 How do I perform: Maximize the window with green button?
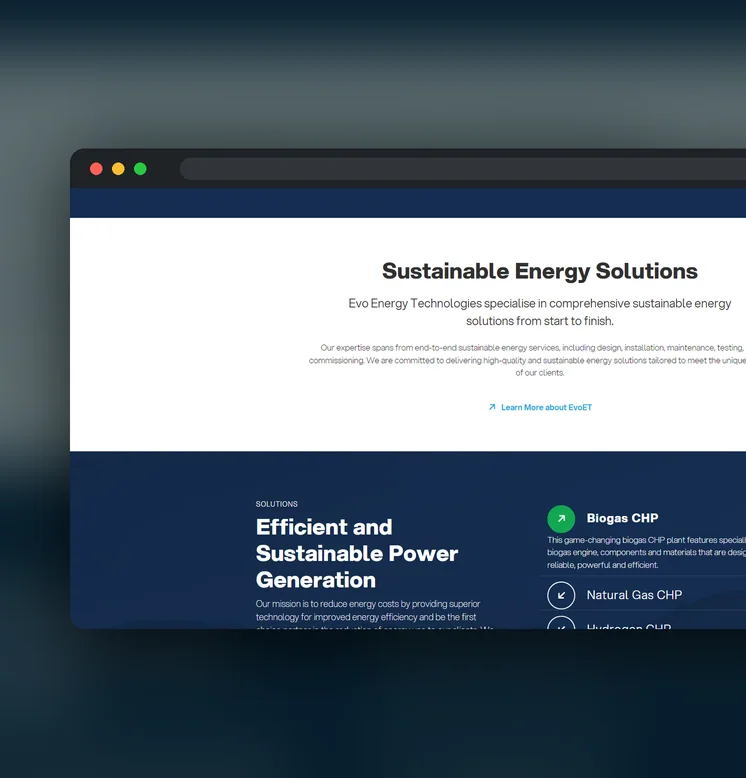tap(140, 169)
